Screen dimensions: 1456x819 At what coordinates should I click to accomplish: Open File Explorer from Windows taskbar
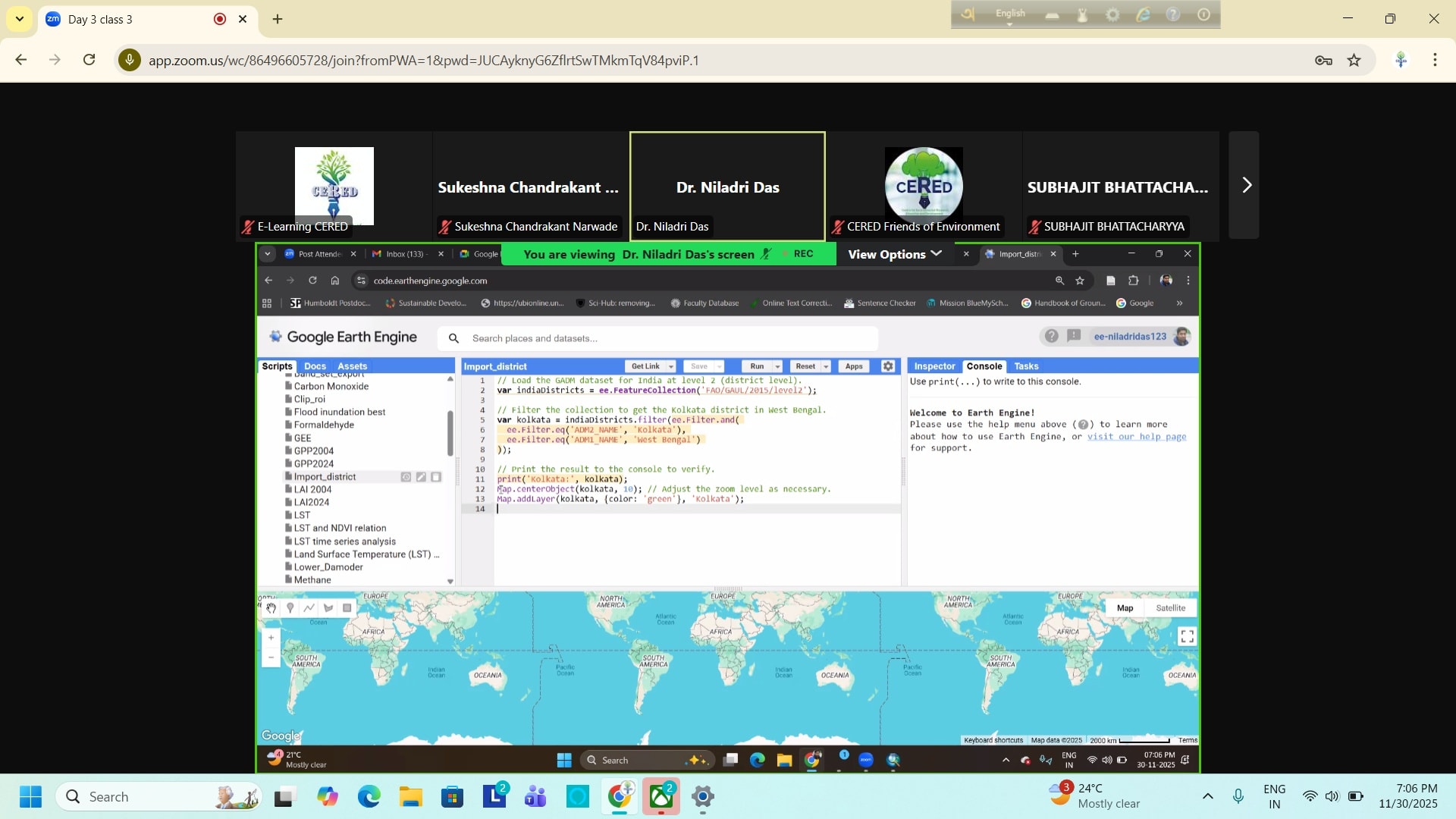pos(411,797)
